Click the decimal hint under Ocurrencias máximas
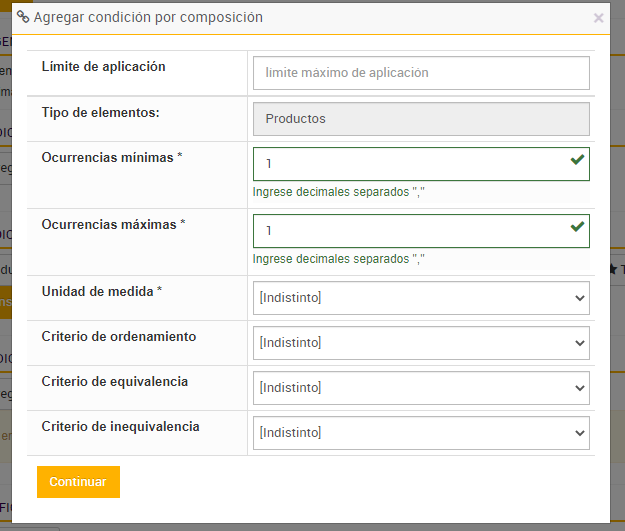625x531 pixels. click(339, 259)
